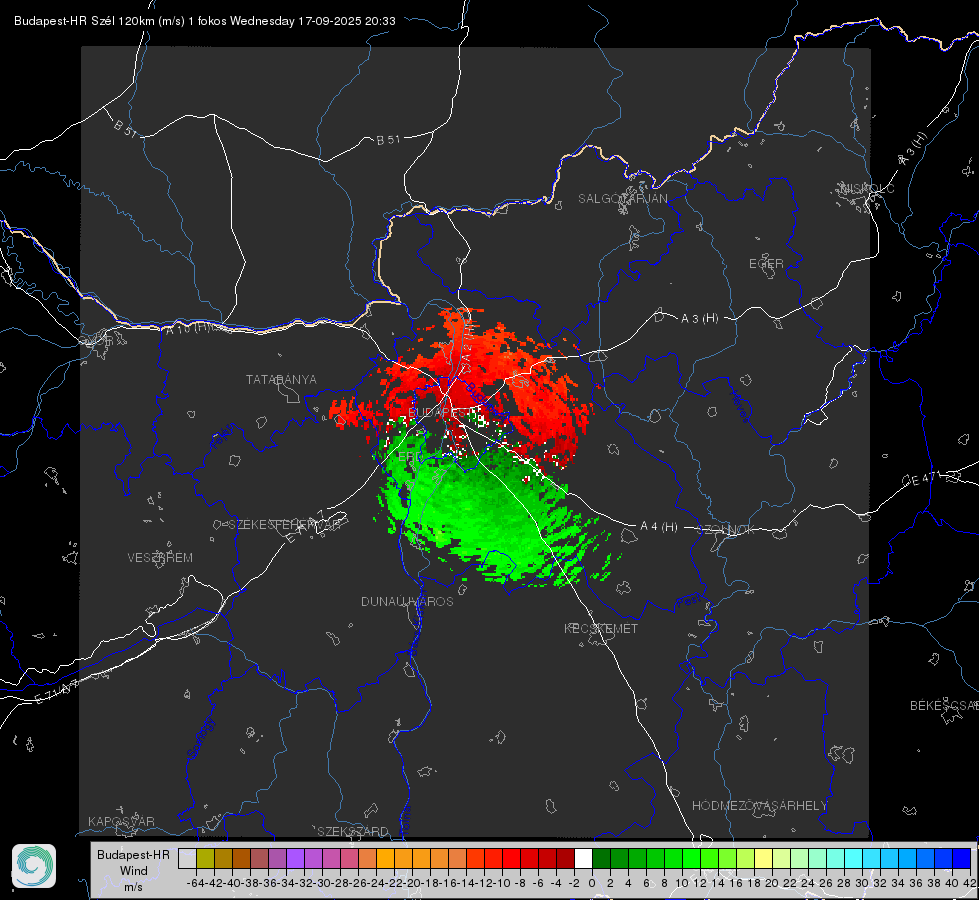Image resolution: width=979 pixels, height=900 pixels.
Task: Pick the deep blue swatch labeled 42
Action: (x=962, y=858)
